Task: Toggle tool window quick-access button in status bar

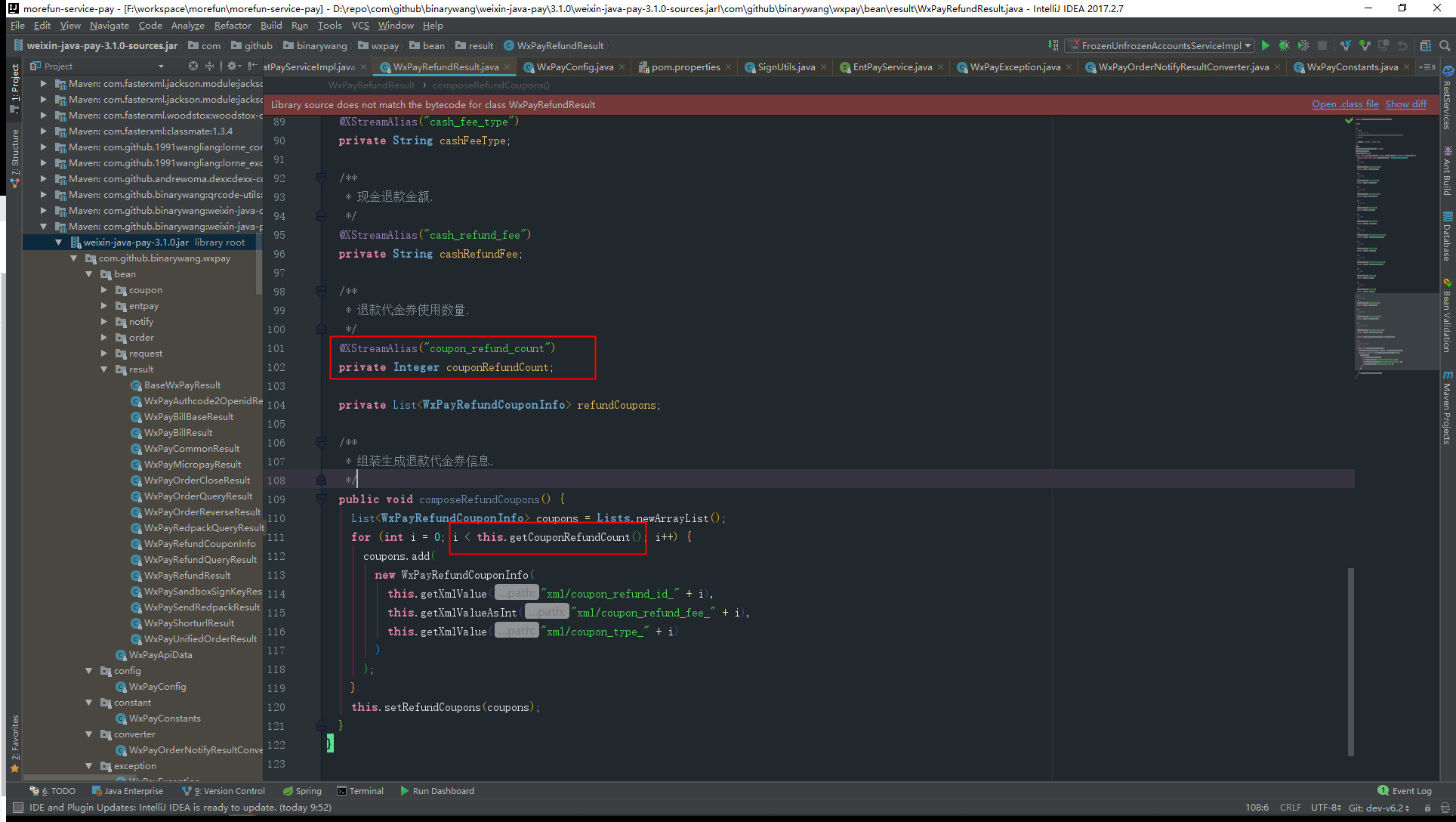Action: (17, 807)
